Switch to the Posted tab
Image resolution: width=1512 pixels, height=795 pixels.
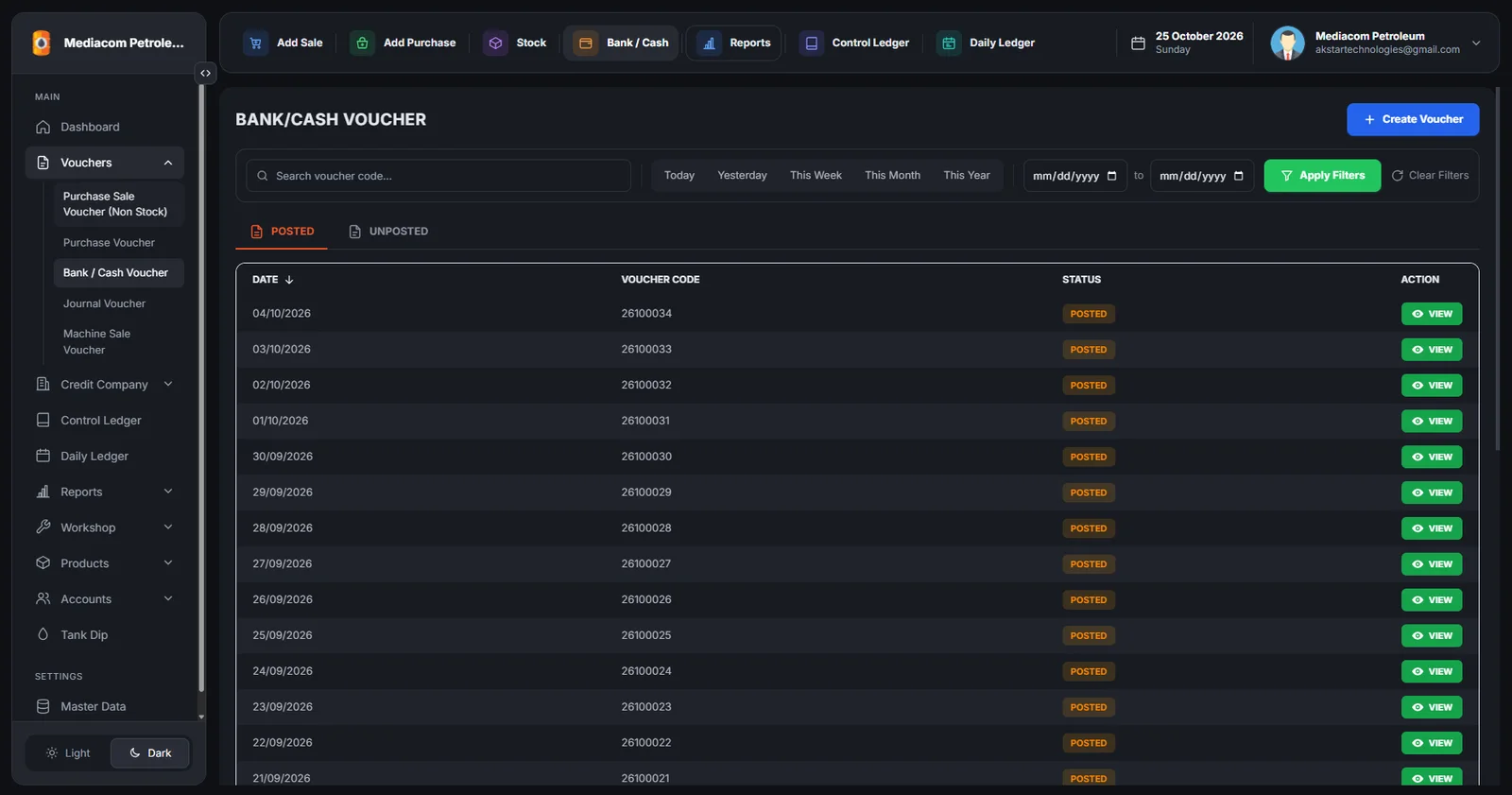(x=282, y=232)
